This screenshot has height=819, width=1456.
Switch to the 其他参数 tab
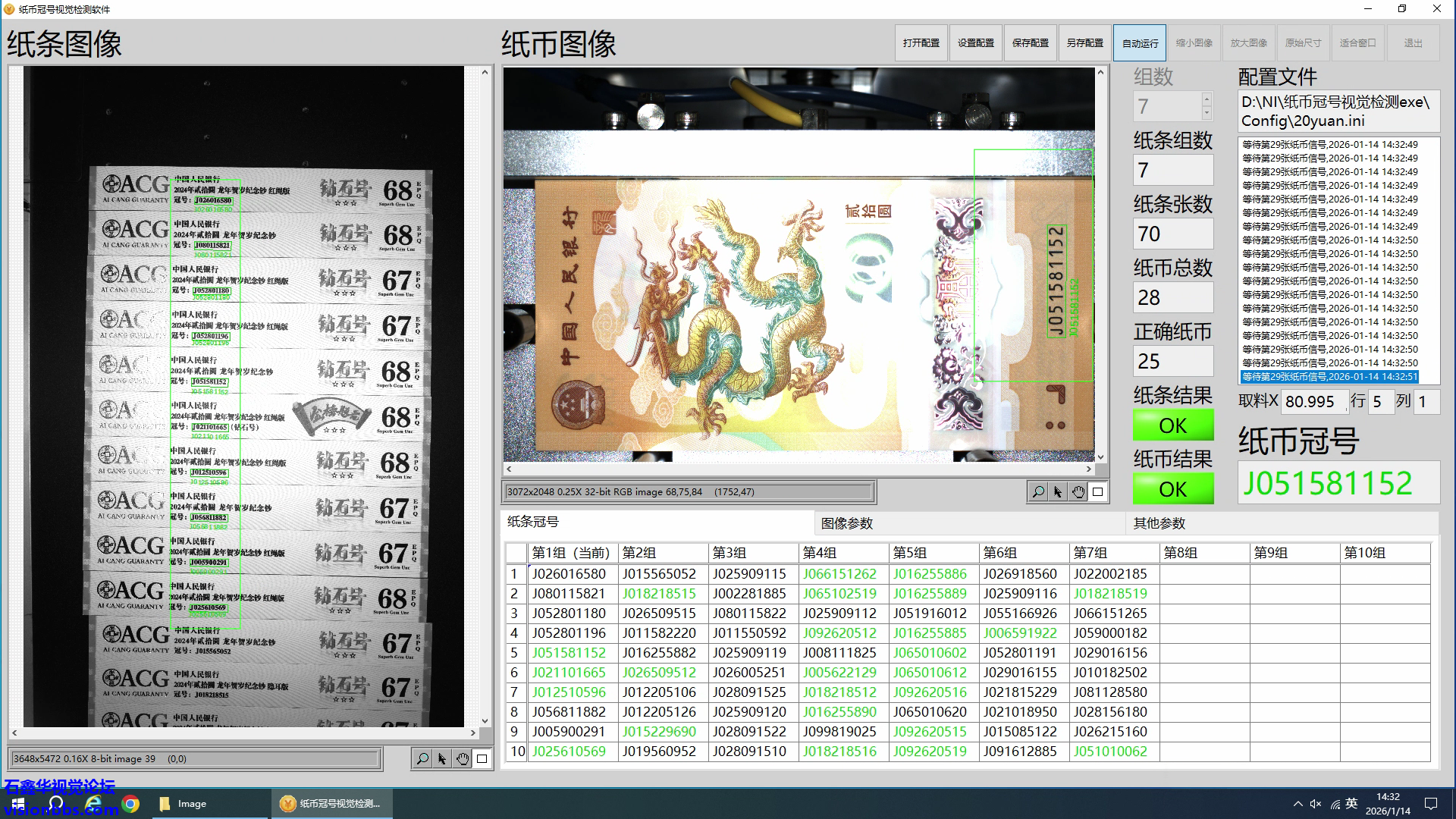click(x=1159, y=523)
